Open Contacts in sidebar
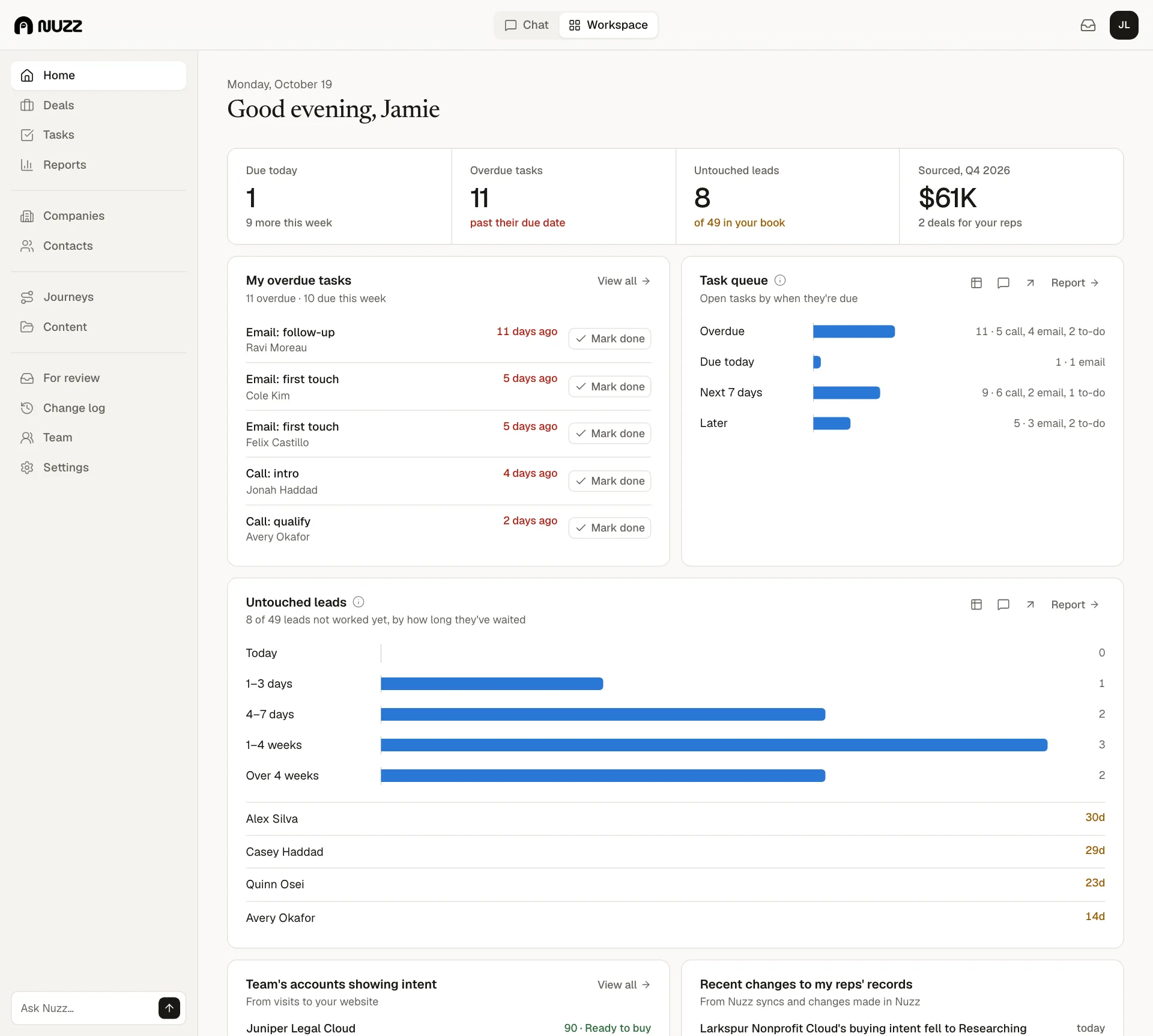 pos(98,246)
